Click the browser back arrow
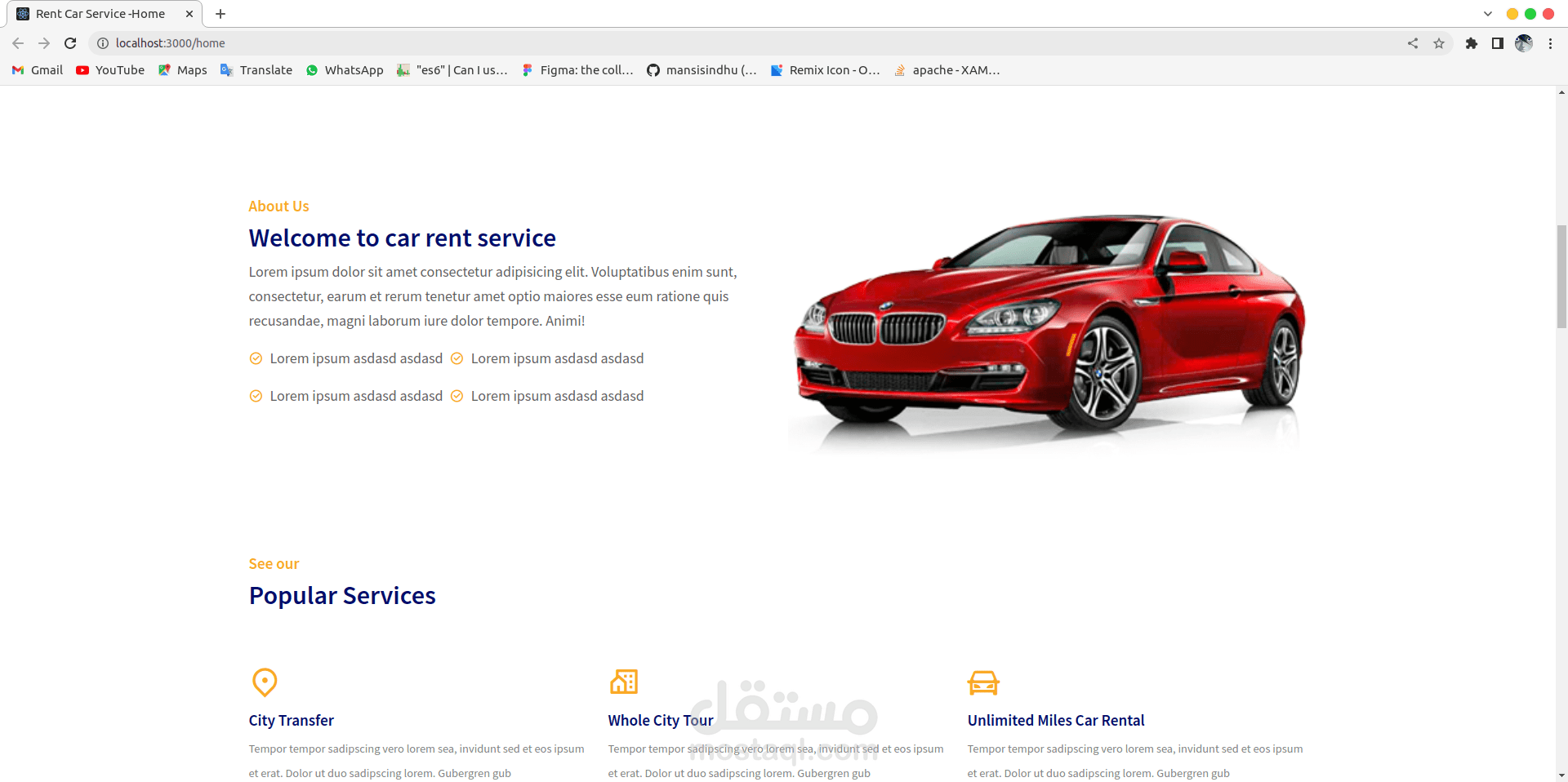The width and height of the screenshot is (1568, 782). pyautogui.click(x=18, y=43)
